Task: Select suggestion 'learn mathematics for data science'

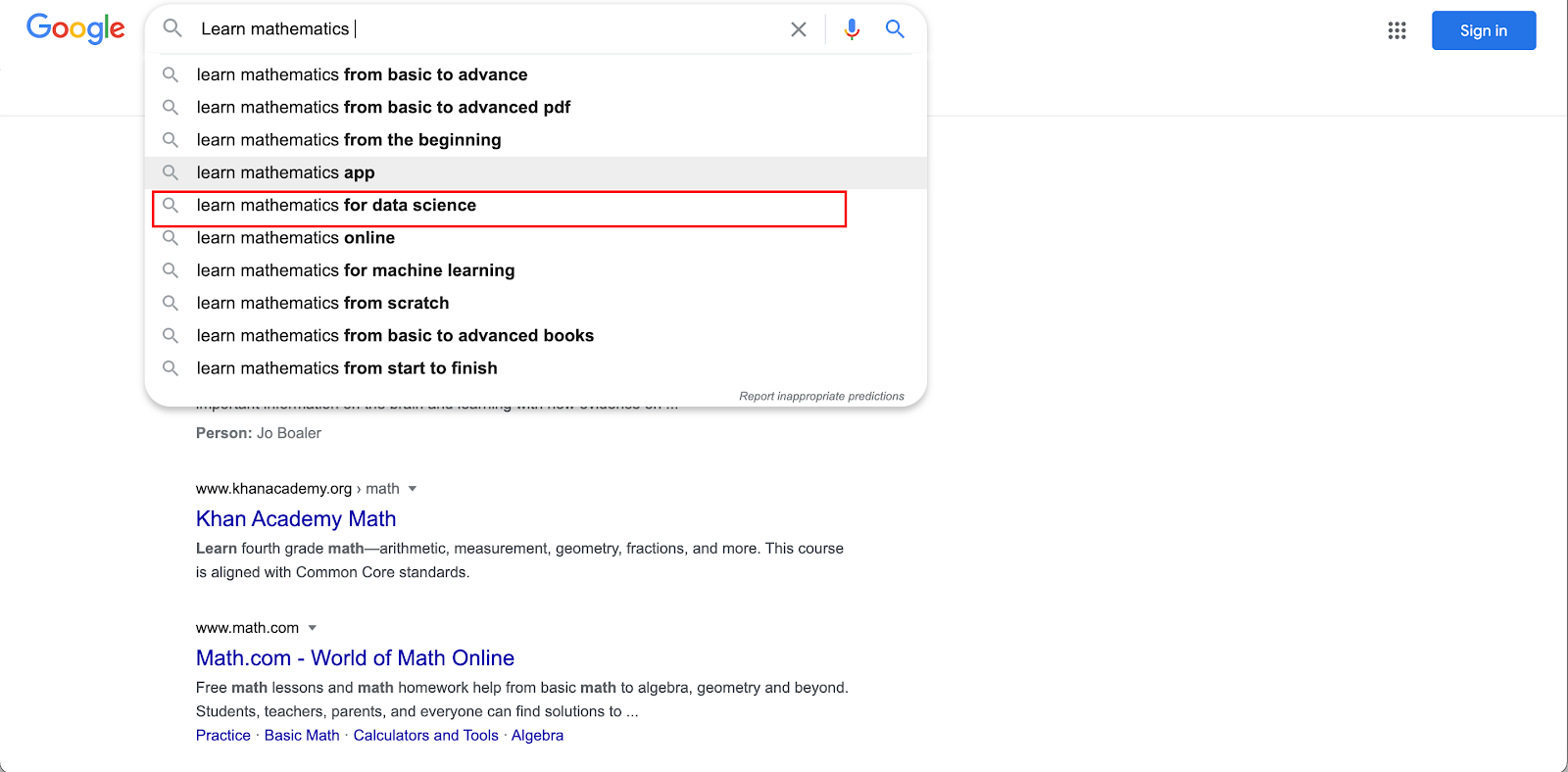Action: [336, 206]
